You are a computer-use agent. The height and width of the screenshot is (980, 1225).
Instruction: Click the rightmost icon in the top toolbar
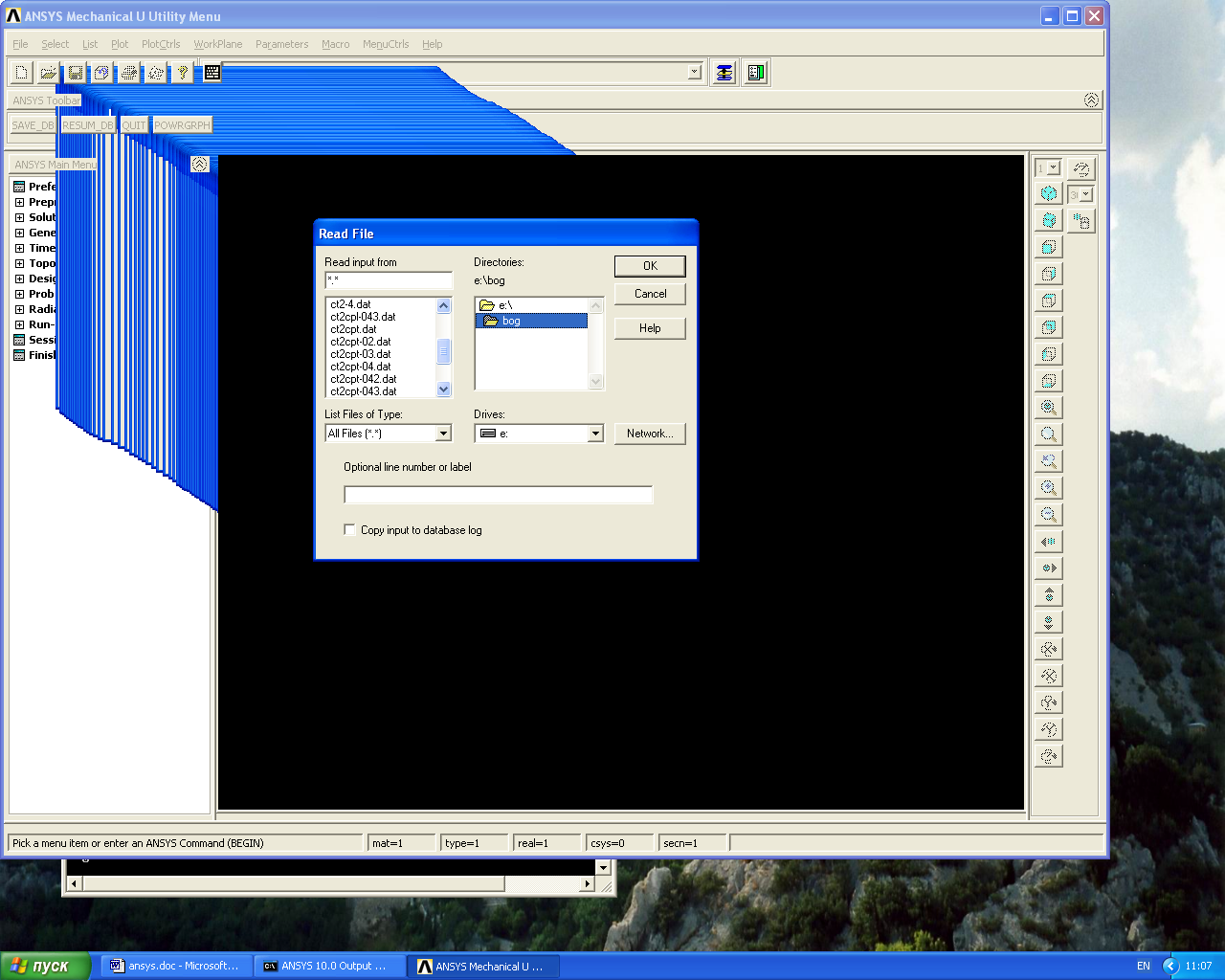[756, 73]
